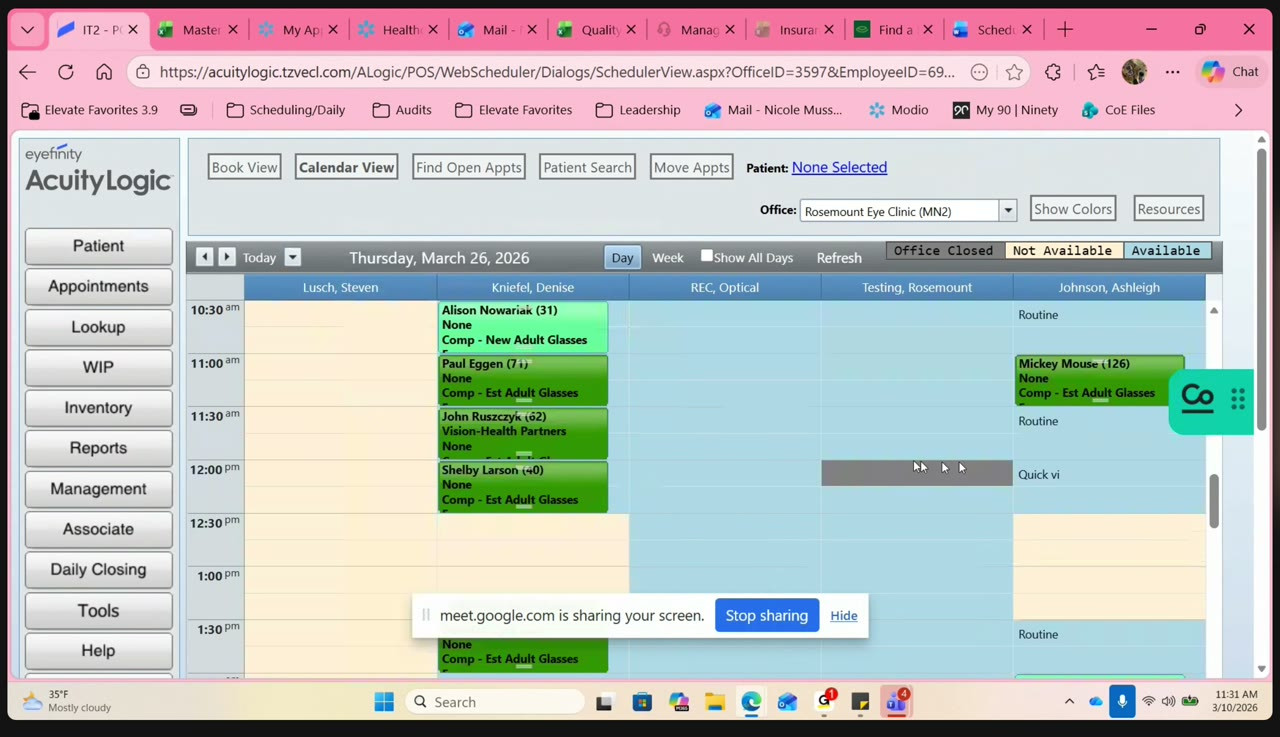Open floating Co widget icon
Viewport: 1280px width, 737px height.
coord(1197,398)
